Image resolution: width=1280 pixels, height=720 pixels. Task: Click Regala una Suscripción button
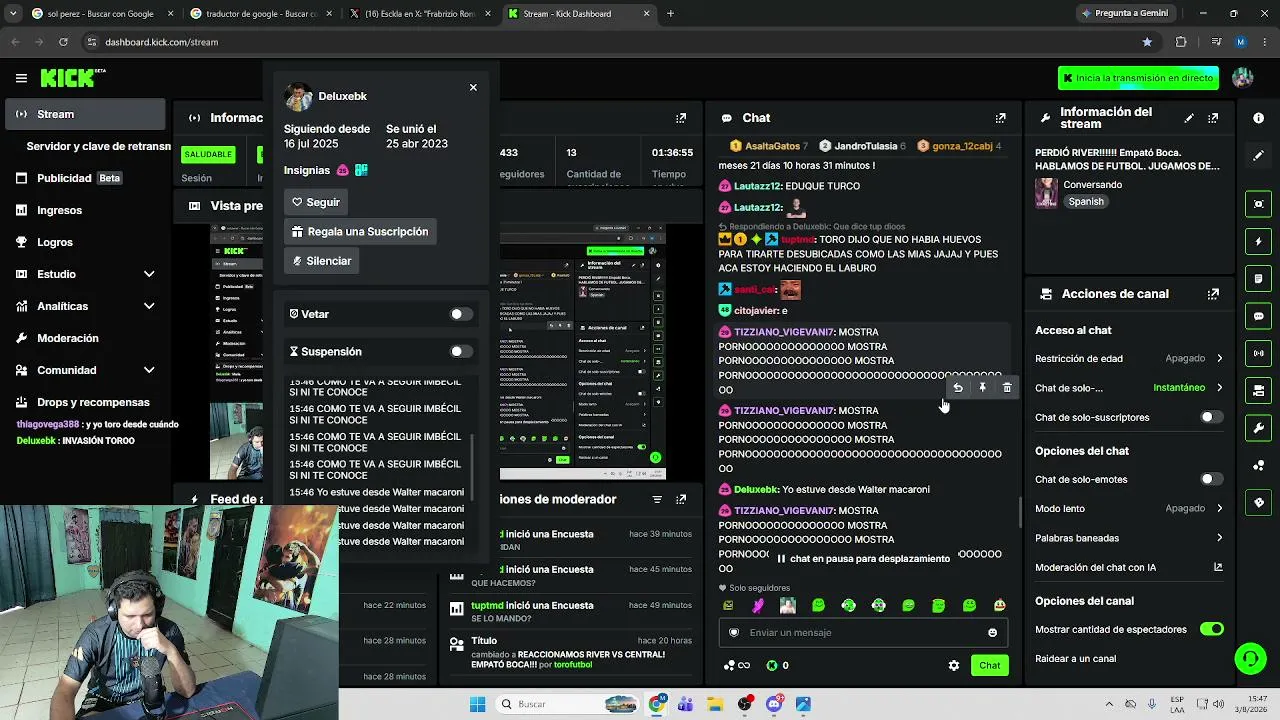[x=360, y=231]
